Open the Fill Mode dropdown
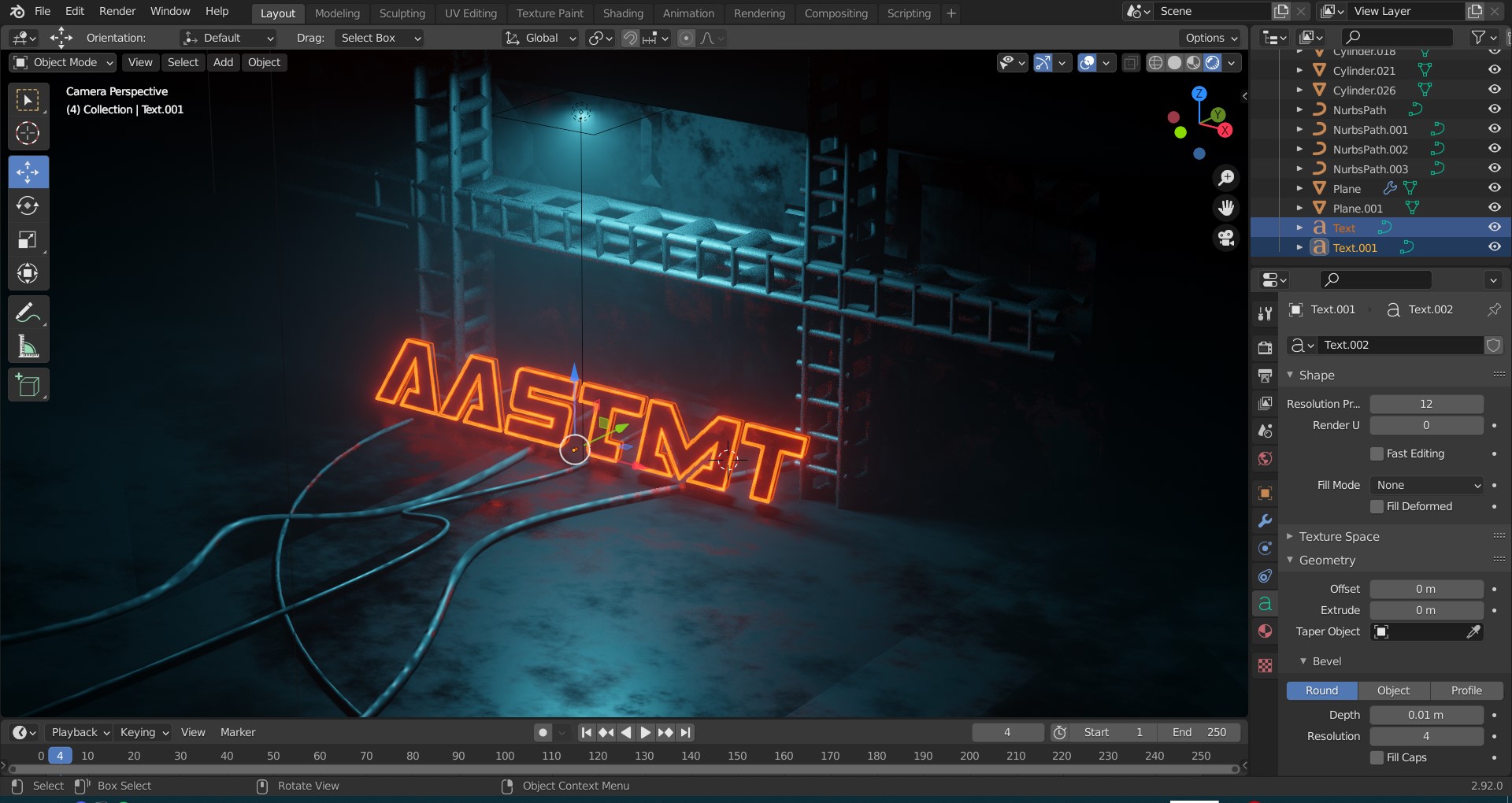The width and height of the screenshot is (1512, 803). 1427,485
